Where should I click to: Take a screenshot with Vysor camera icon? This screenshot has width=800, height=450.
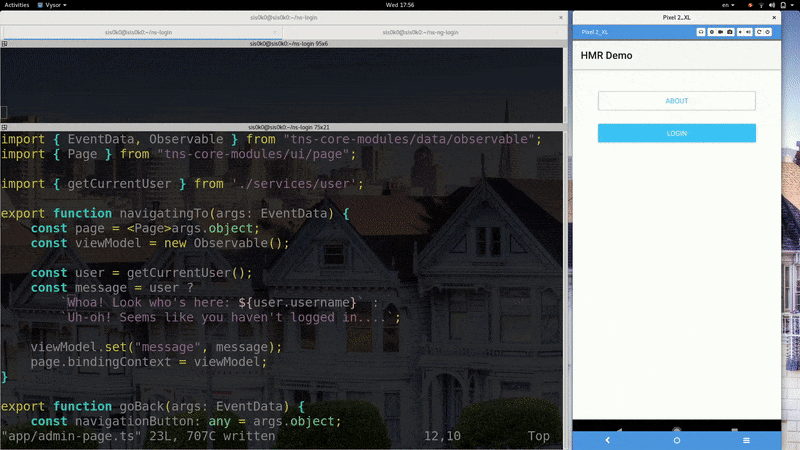pos(729,32)
